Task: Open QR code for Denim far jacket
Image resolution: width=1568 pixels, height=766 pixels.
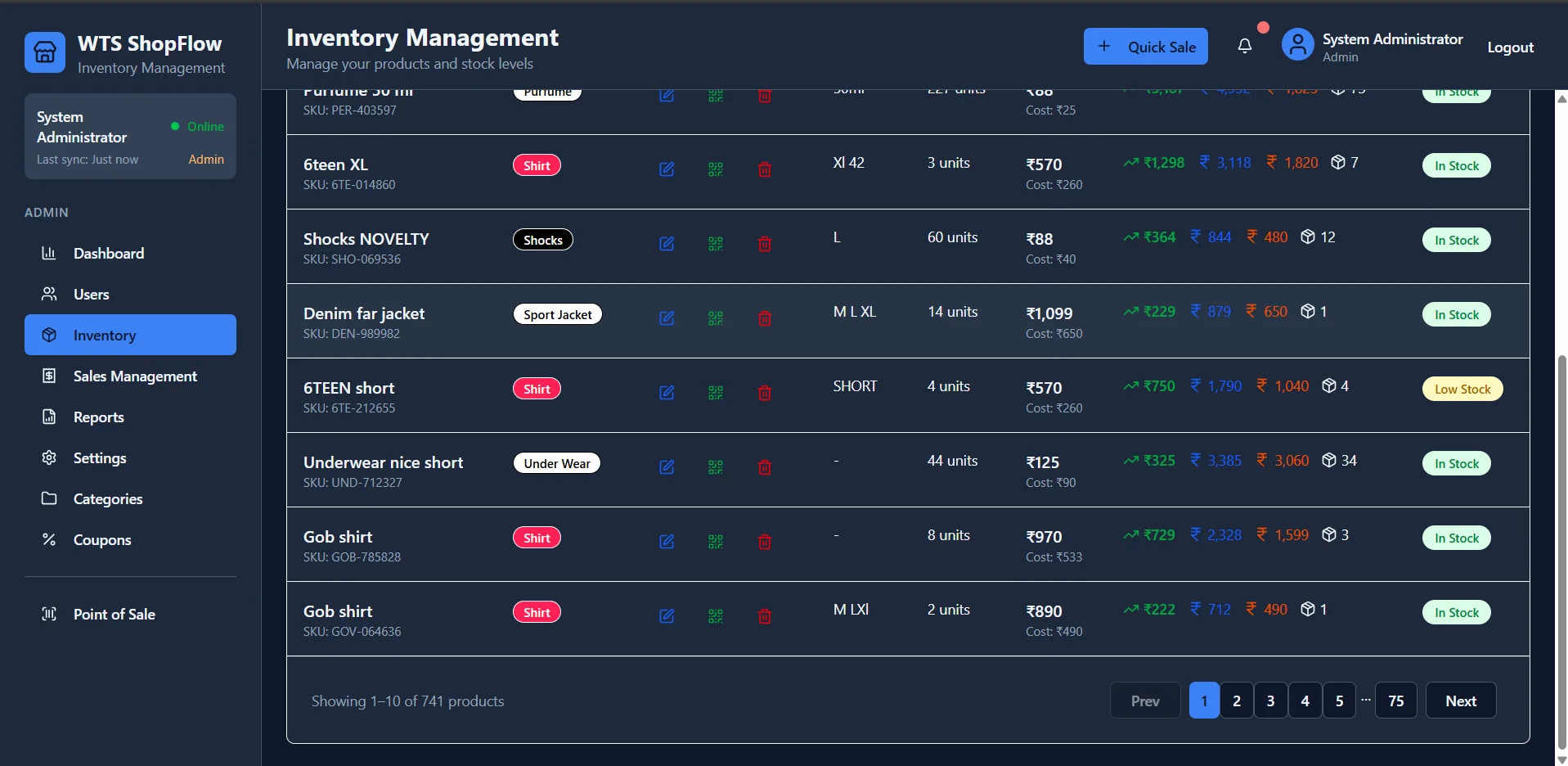Action: [716, 318]
